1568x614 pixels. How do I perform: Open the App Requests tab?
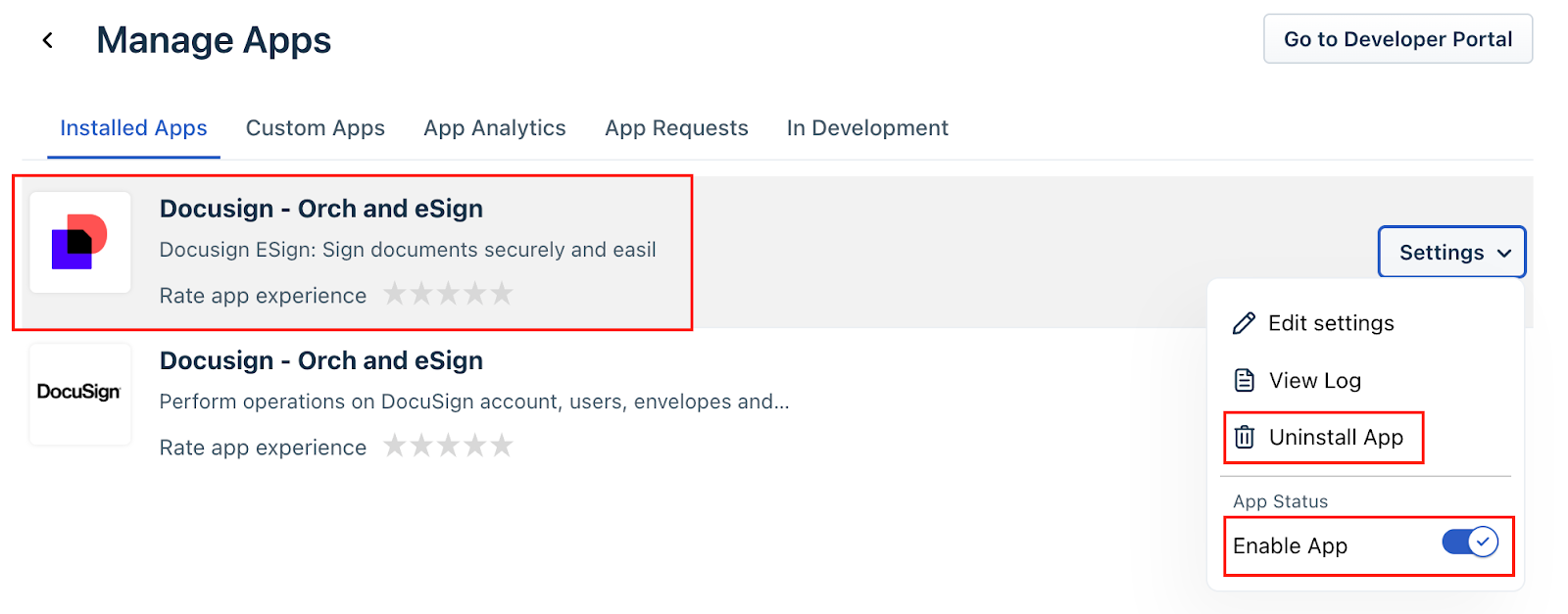coord(676,128)
